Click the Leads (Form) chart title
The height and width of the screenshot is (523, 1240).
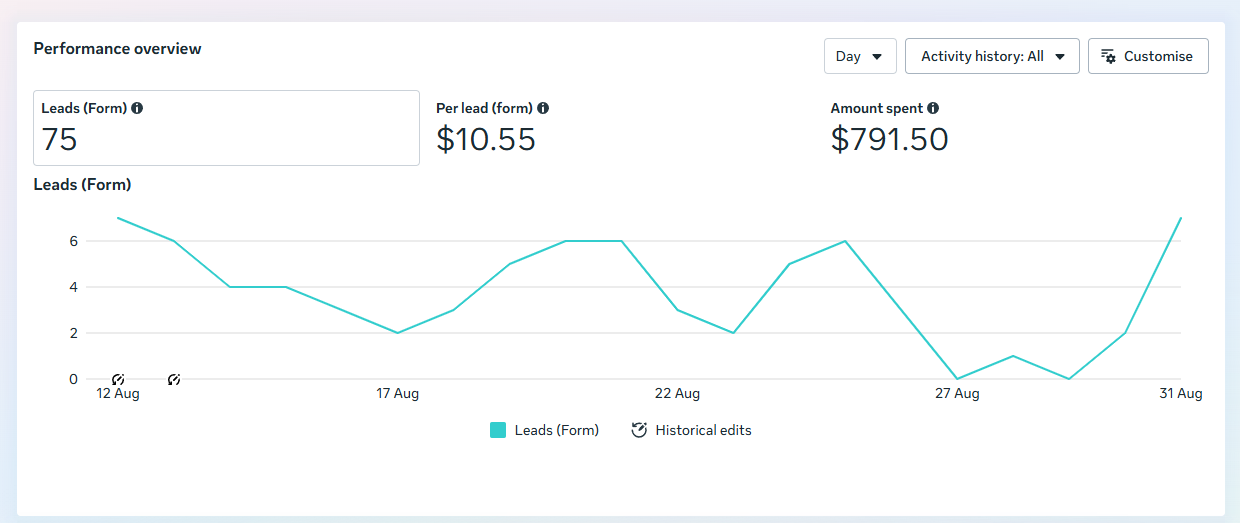(82, 184)
